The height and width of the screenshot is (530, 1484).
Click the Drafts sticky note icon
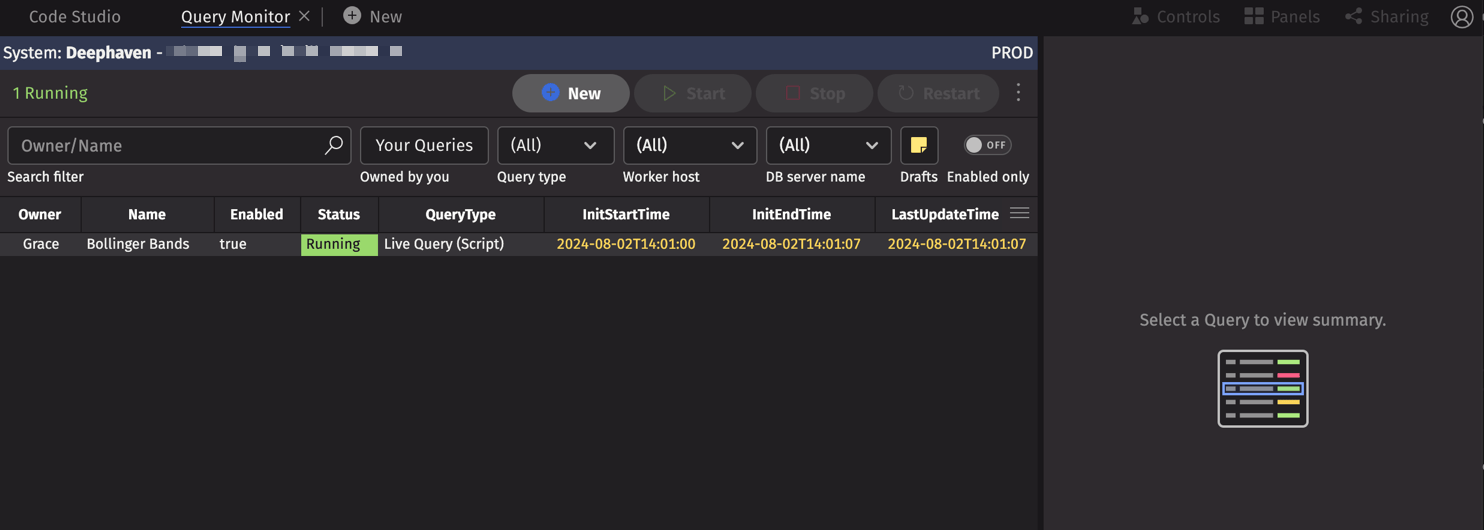(918, 145)
